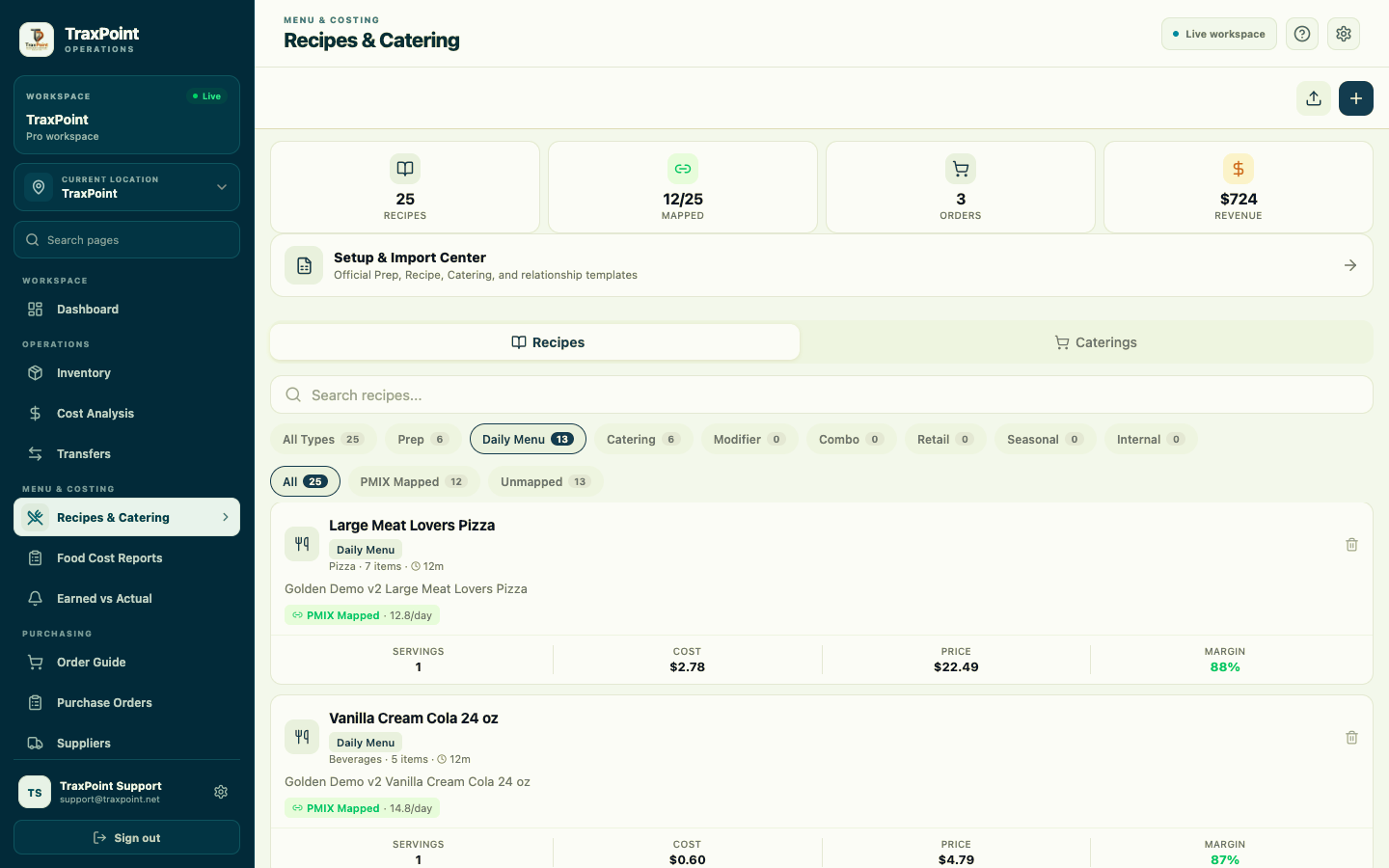Click the Search pages field
1389x868 pixels.
point(126,240)
